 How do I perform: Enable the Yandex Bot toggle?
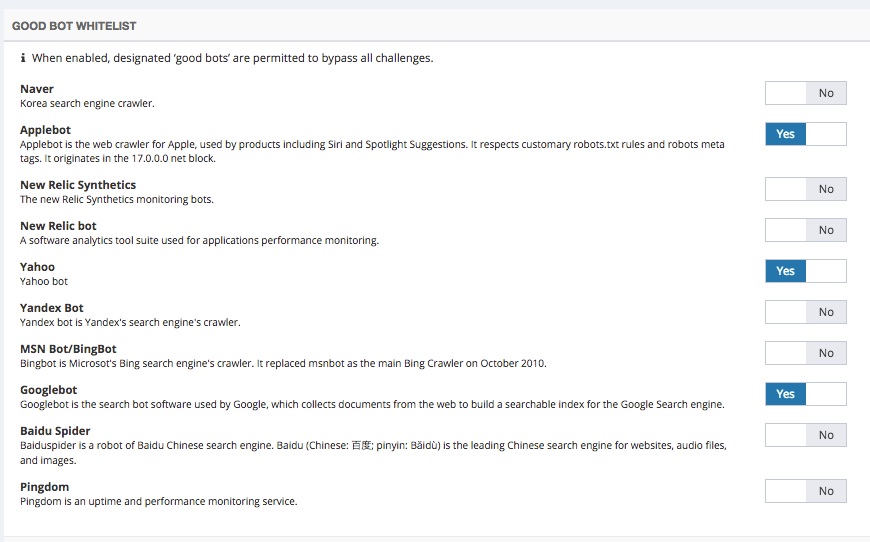[x=805, y=312]
